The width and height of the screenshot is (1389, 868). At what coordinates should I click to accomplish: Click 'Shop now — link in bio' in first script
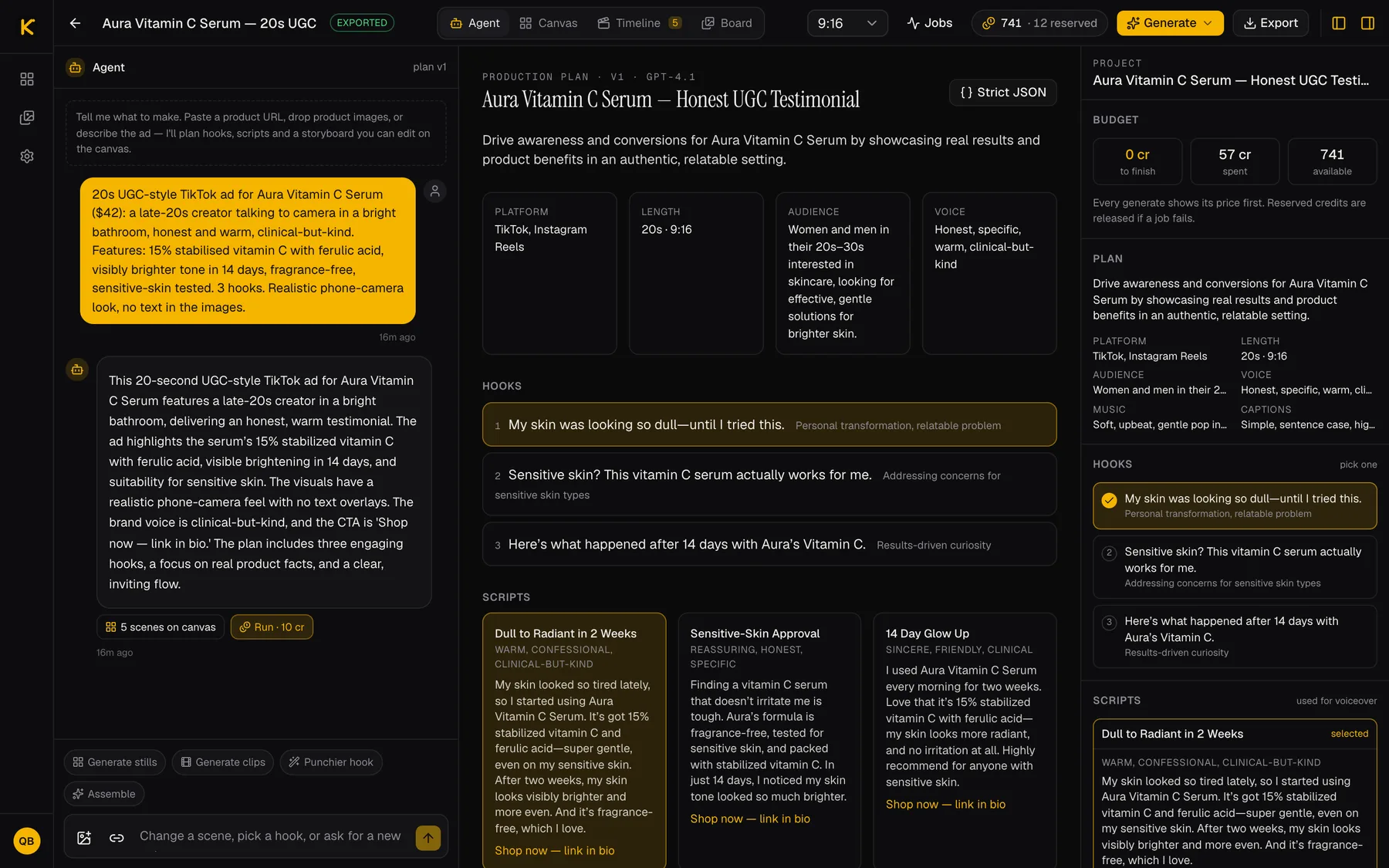555,850
